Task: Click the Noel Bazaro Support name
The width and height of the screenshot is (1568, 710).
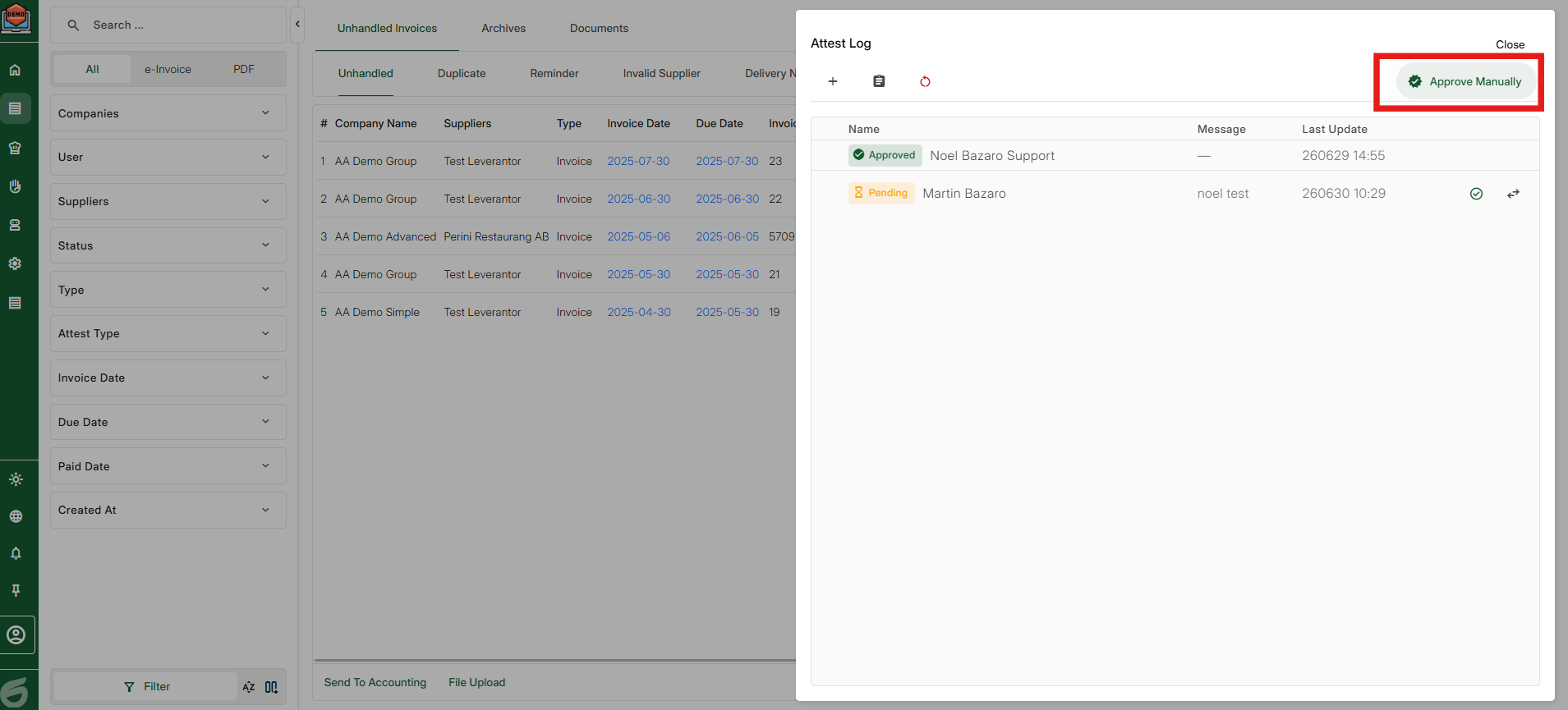Action: pyautogui.click(x=992, y=156)
